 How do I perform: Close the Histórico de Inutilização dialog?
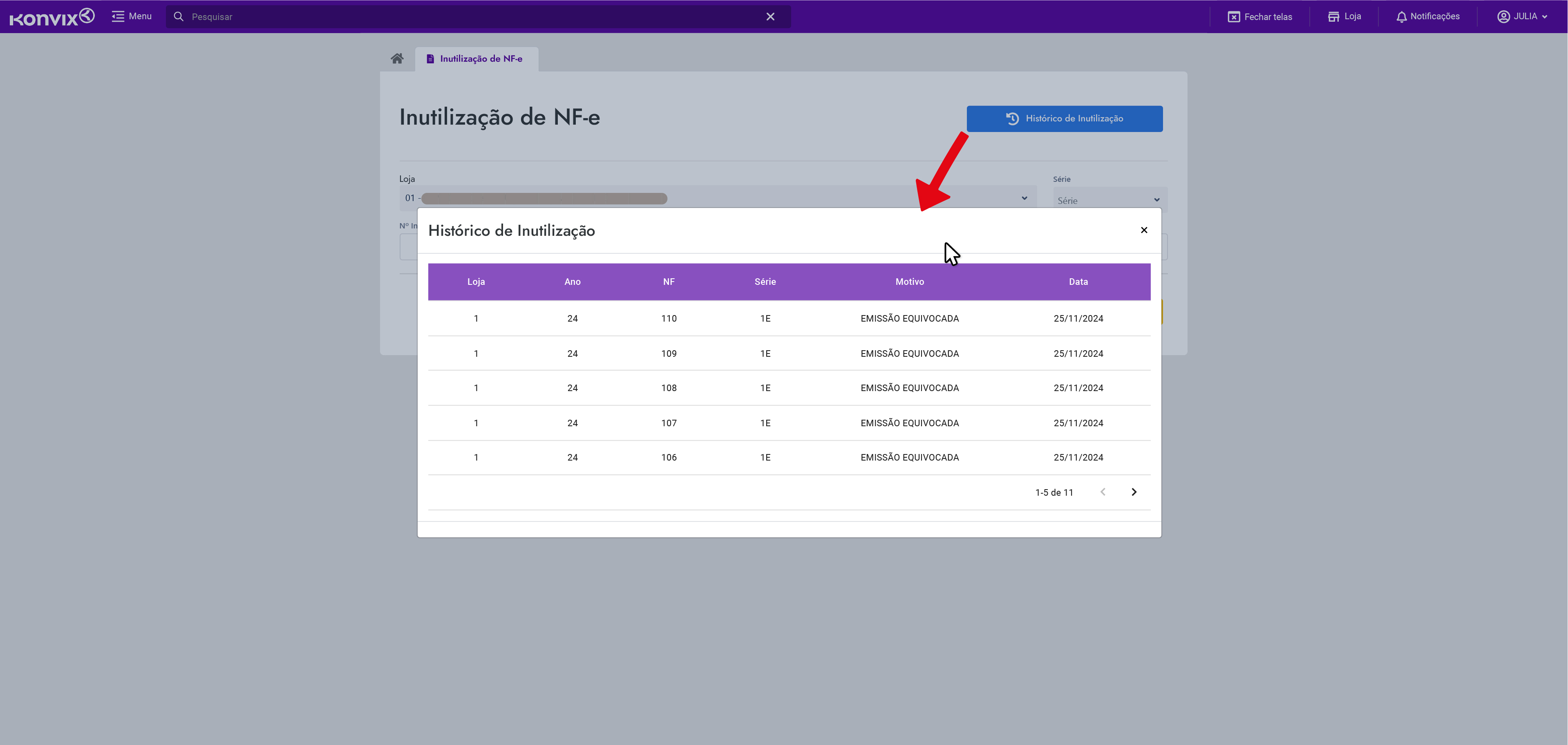click(x=1144, y=230)
